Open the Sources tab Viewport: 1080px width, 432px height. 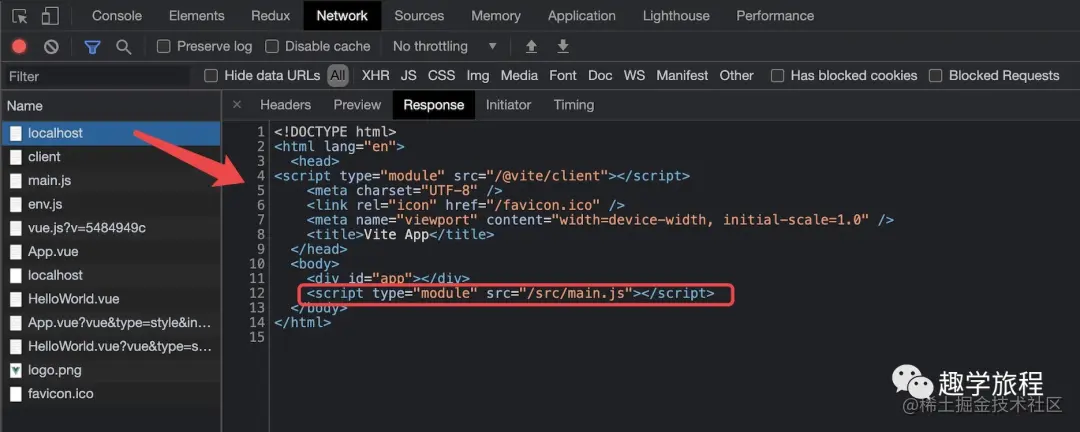pyautogui.click(x=419, y=16)
